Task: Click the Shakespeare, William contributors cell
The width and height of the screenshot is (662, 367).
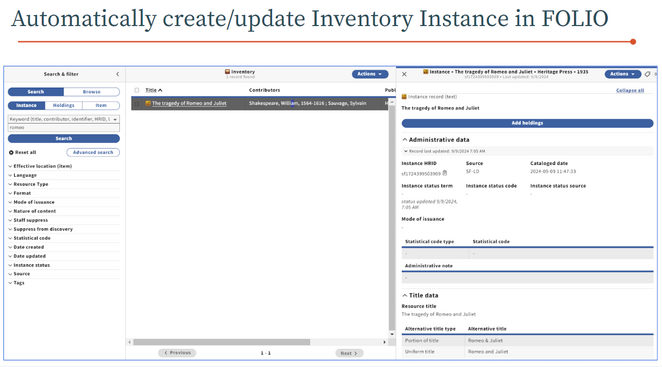Action: pos(307,103)
